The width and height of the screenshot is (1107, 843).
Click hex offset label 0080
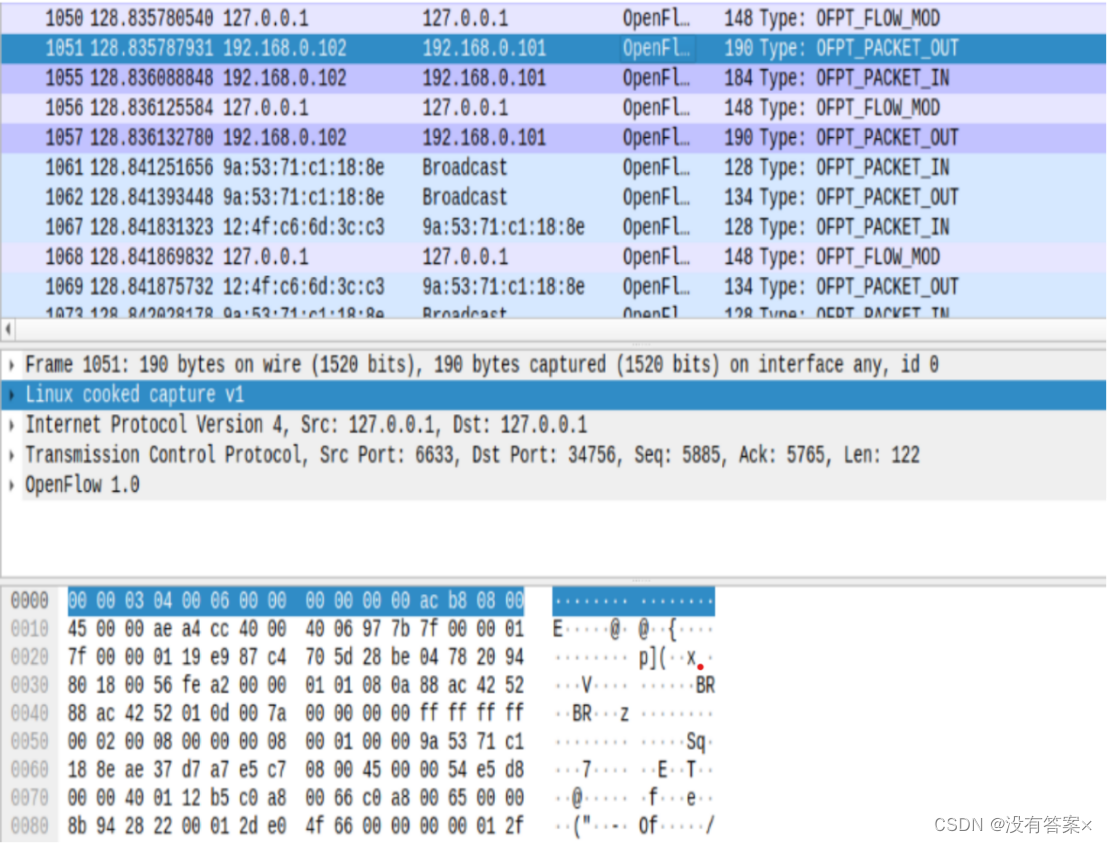pos(30,825)
